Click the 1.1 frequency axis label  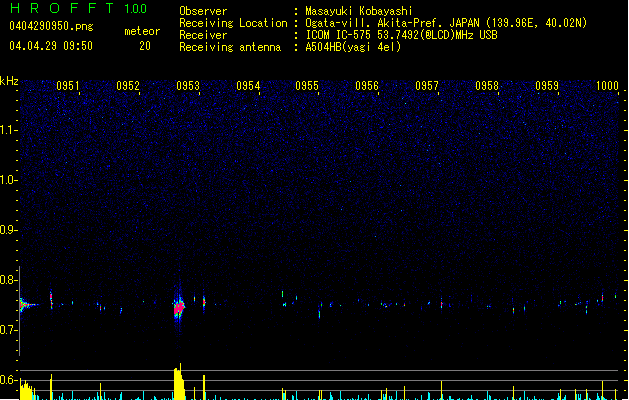pos(9,130)
